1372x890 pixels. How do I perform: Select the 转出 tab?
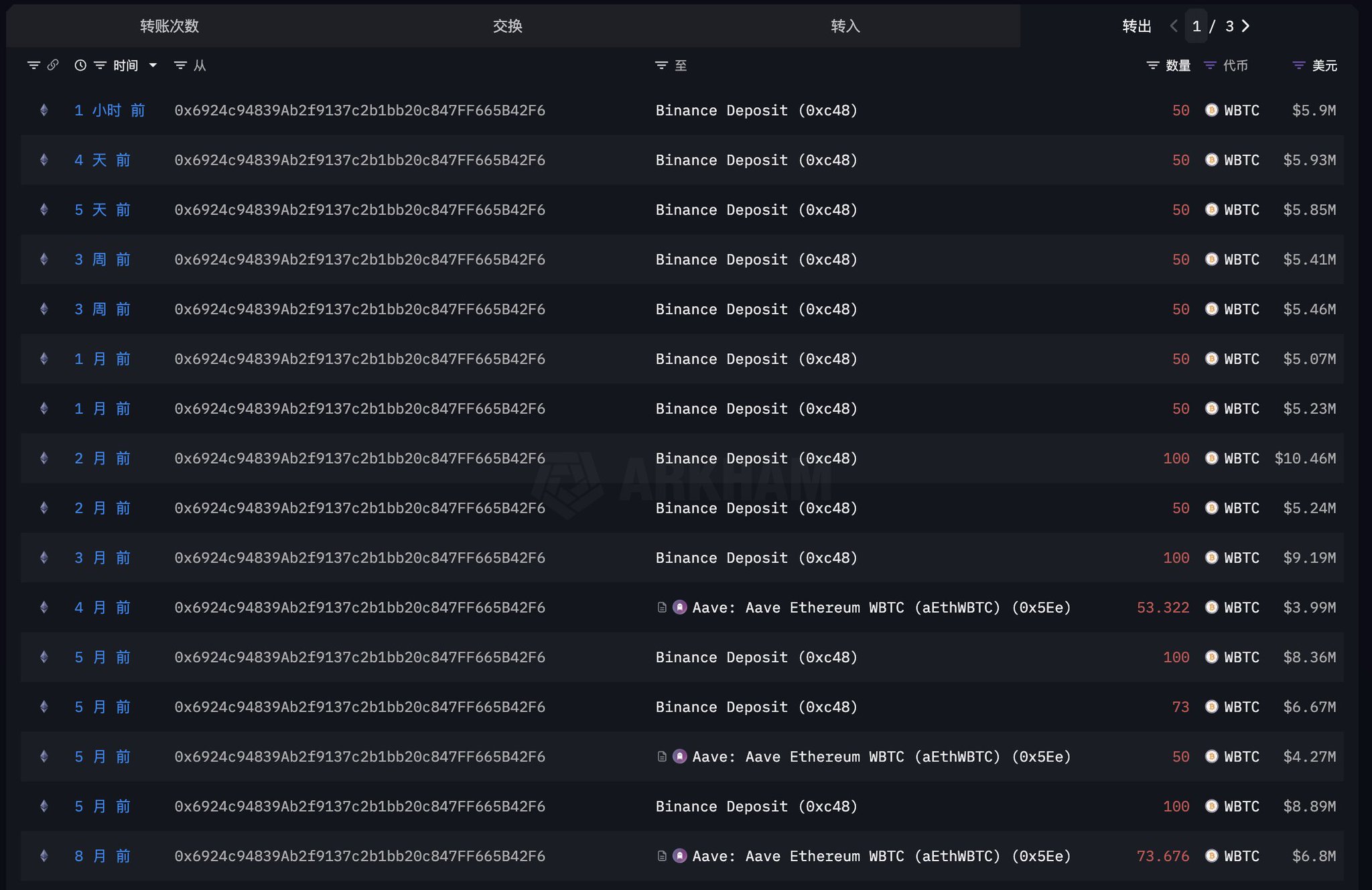(1137, 26)
